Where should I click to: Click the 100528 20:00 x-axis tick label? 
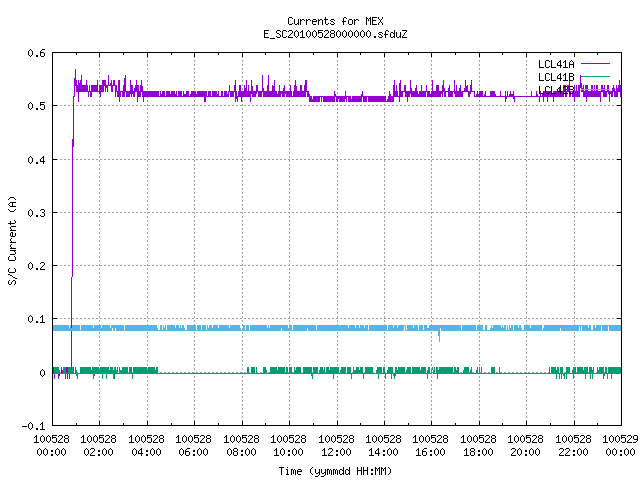click(x=526, y=446)
